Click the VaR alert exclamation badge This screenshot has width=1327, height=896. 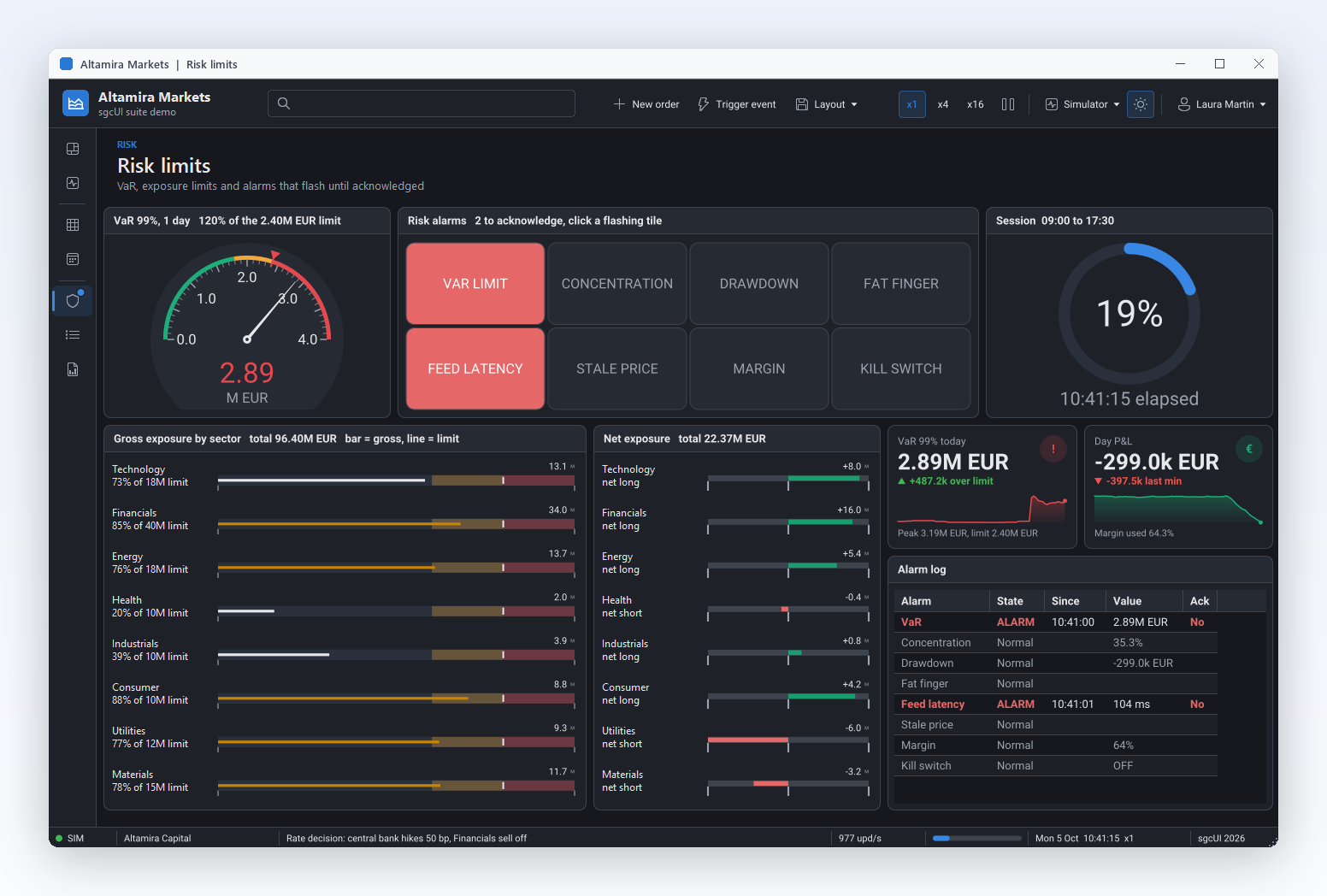[1053, 449]
